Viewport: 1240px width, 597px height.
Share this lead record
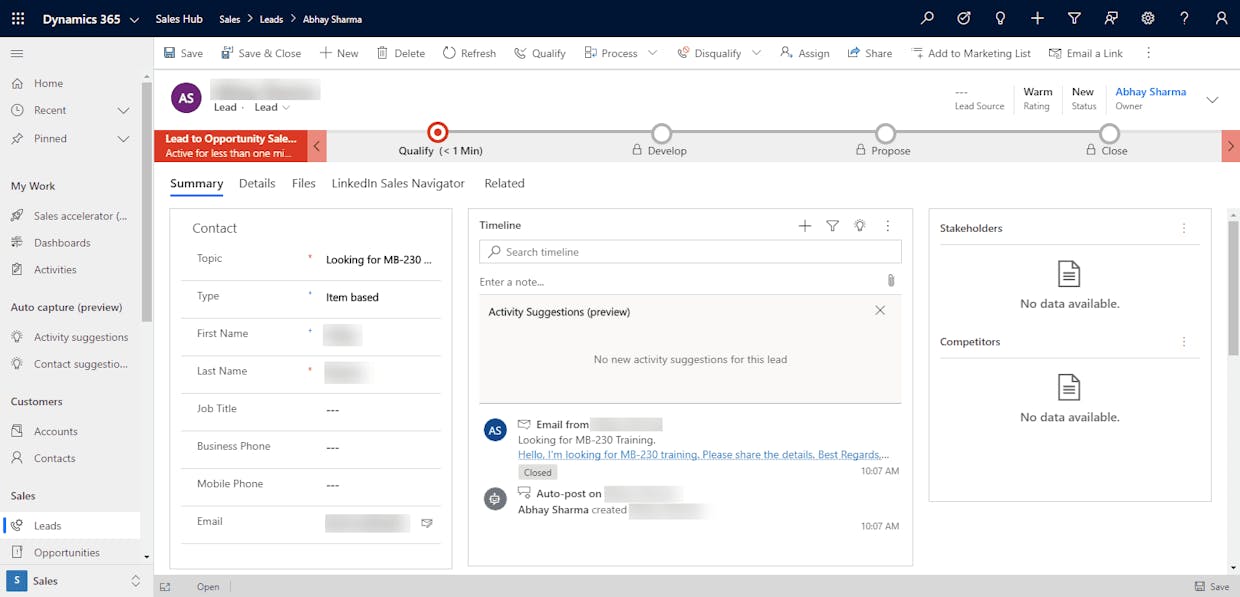click(870, 53)
